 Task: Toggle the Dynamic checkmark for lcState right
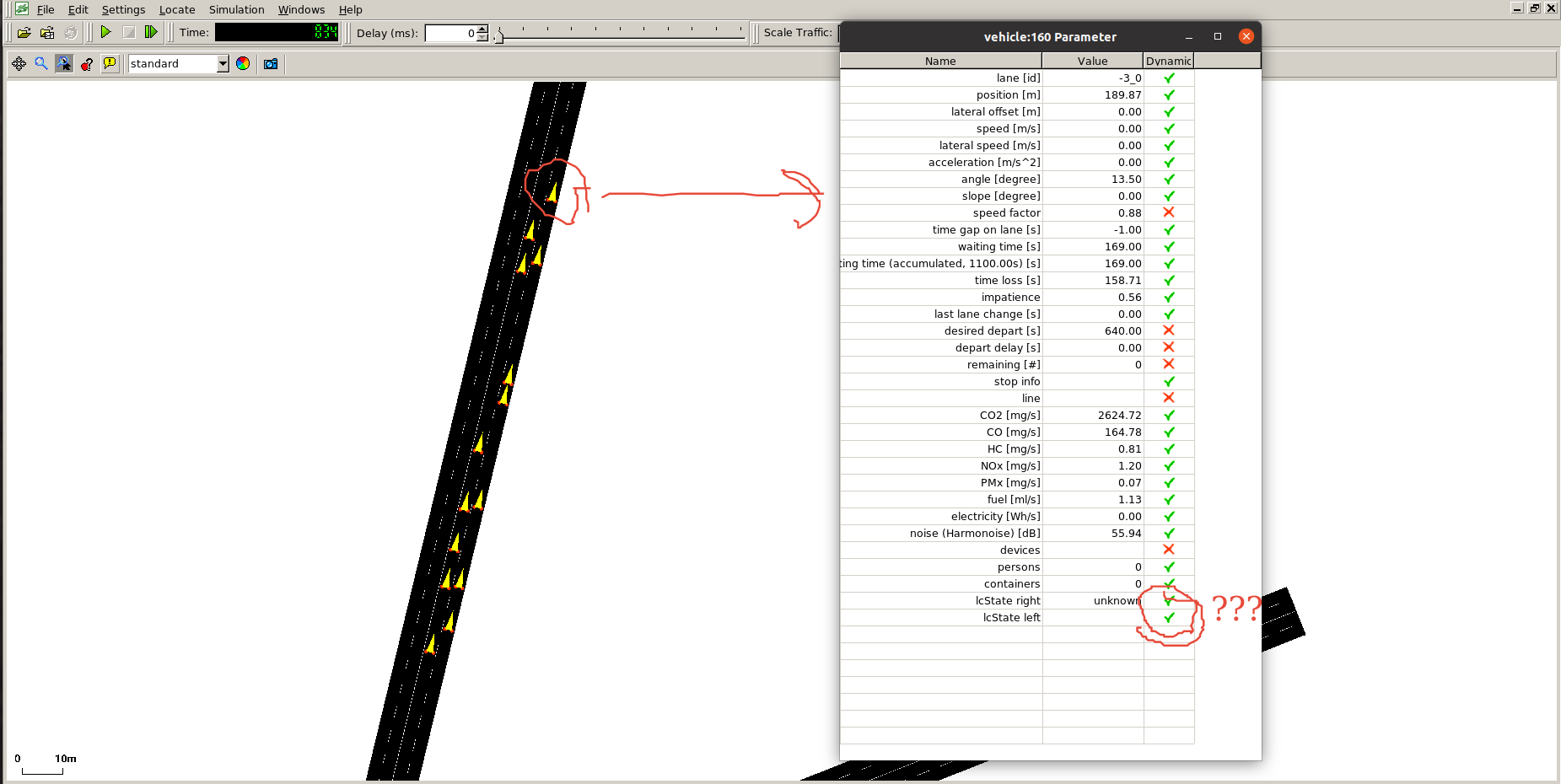tap(1169, 600)
